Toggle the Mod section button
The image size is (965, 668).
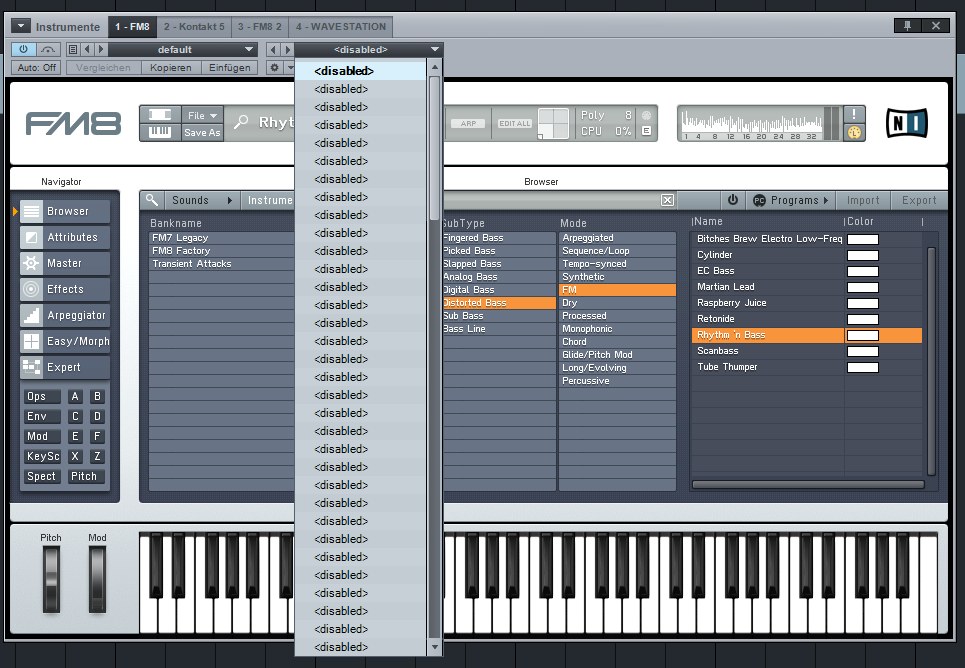pos(41,436)
